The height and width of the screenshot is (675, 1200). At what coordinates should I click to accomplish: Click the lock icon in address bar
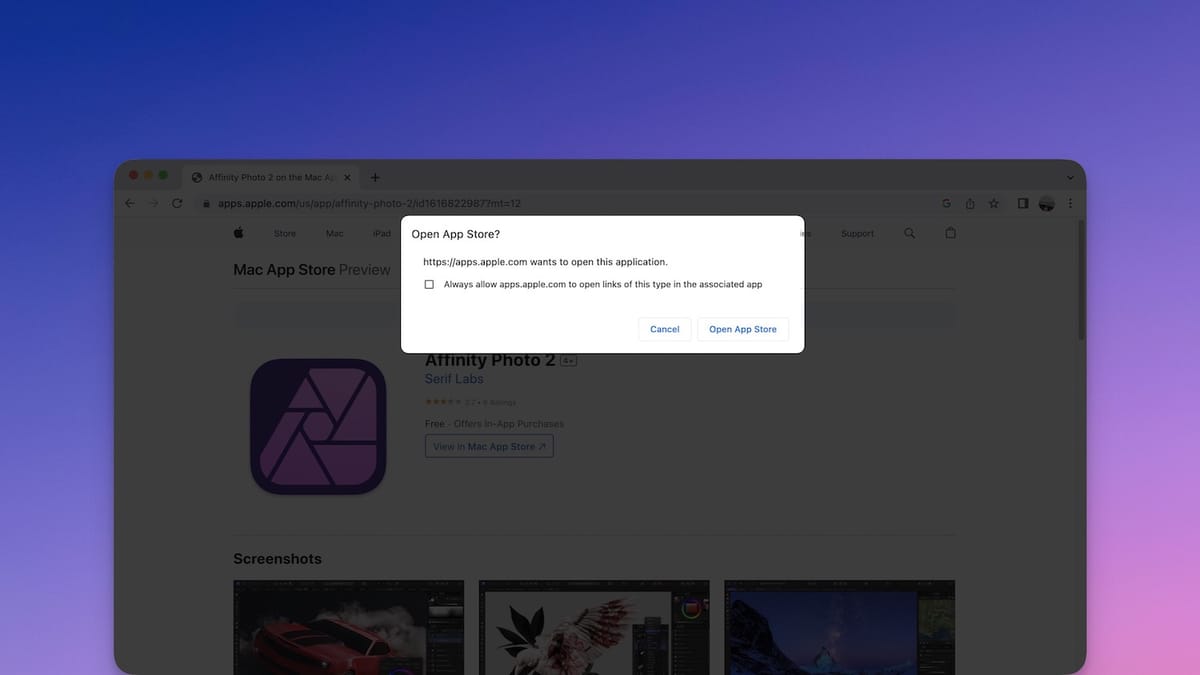pos(207,203)
